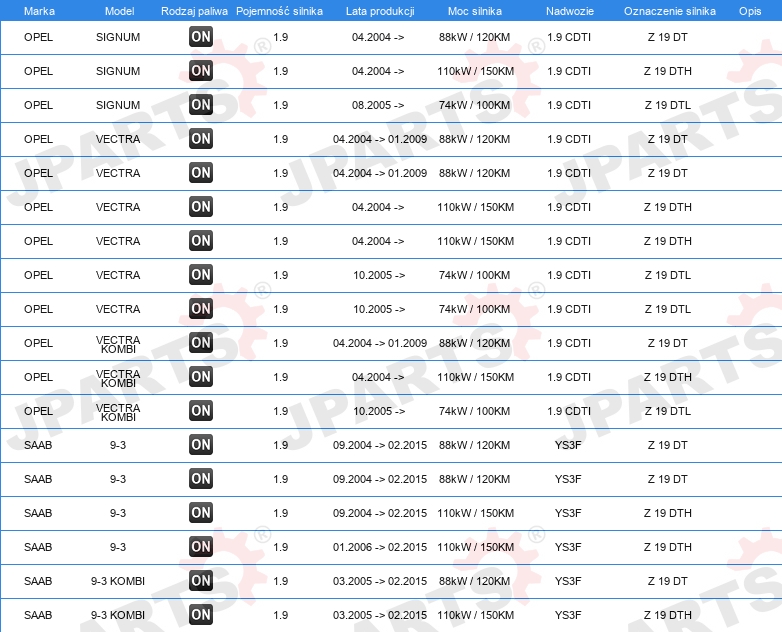Click the Rodzaj paliwa column header
The height and width of the screenshot is (632, 782).
[x=194, y=11]
